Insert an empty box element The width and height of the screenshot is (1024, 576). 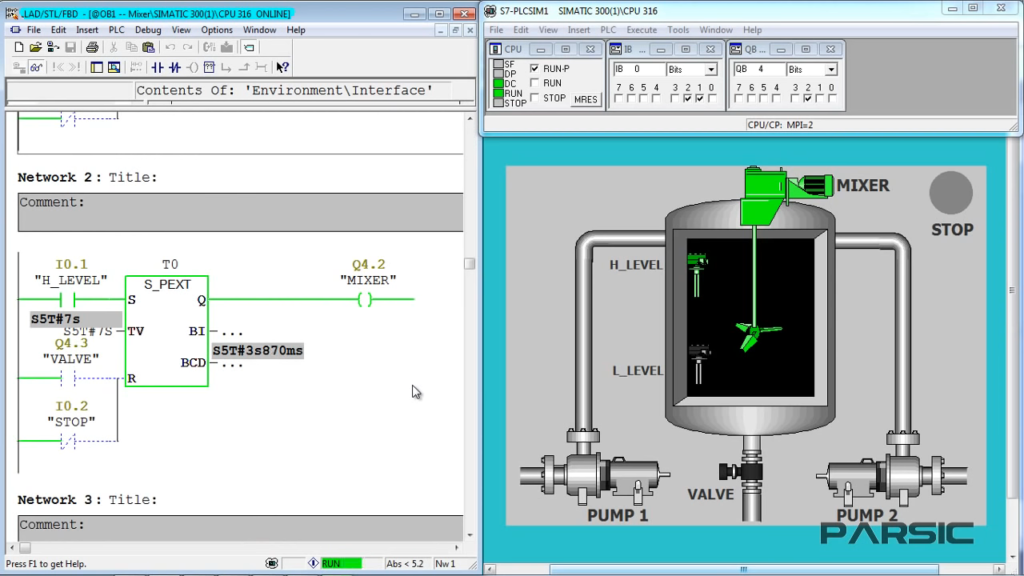pyautogui.click(x=209, y=67)
